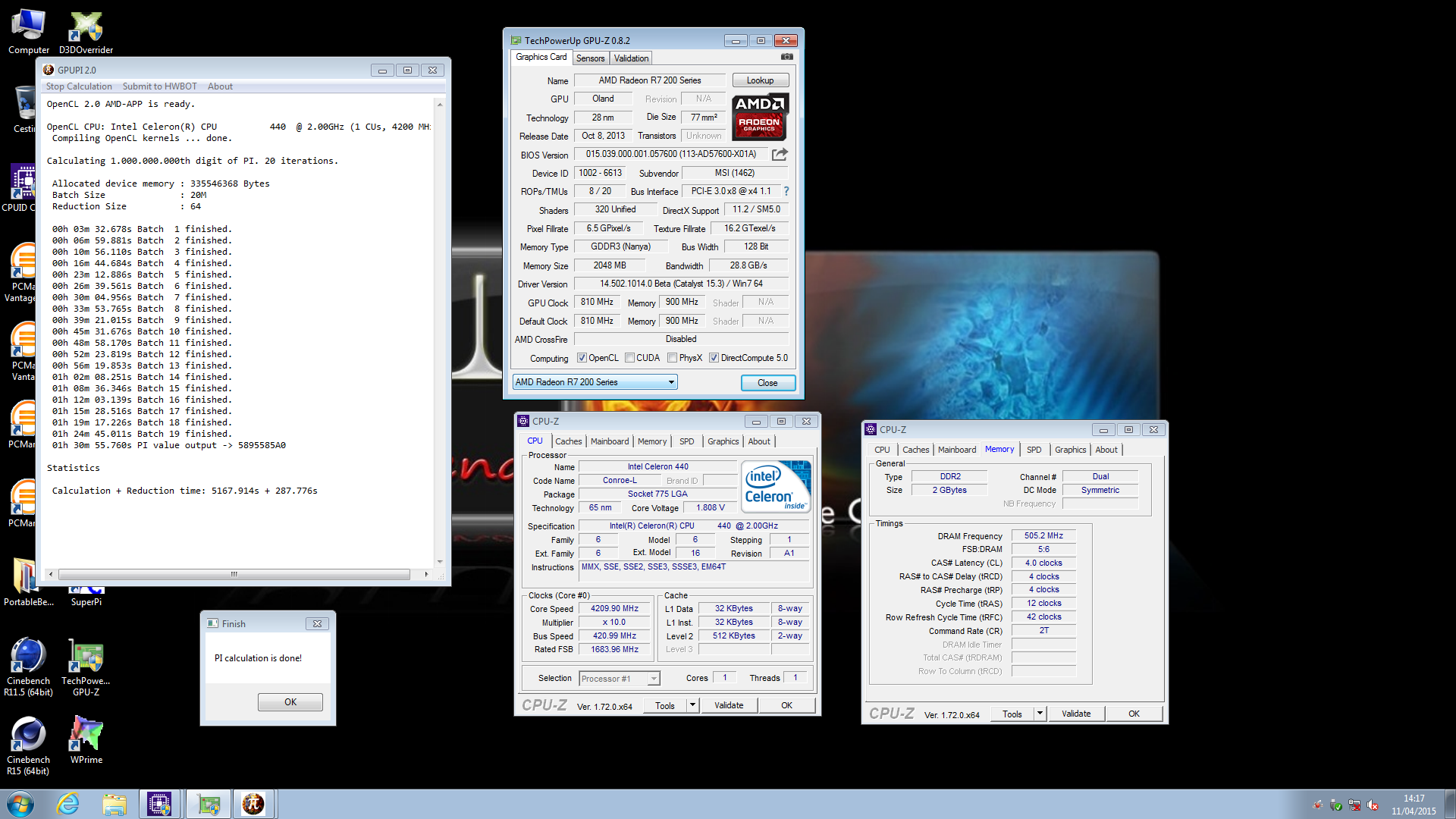Click the DRAM Frequency value field
Screen dimensions: 1456x819
tap(1043, 536)
